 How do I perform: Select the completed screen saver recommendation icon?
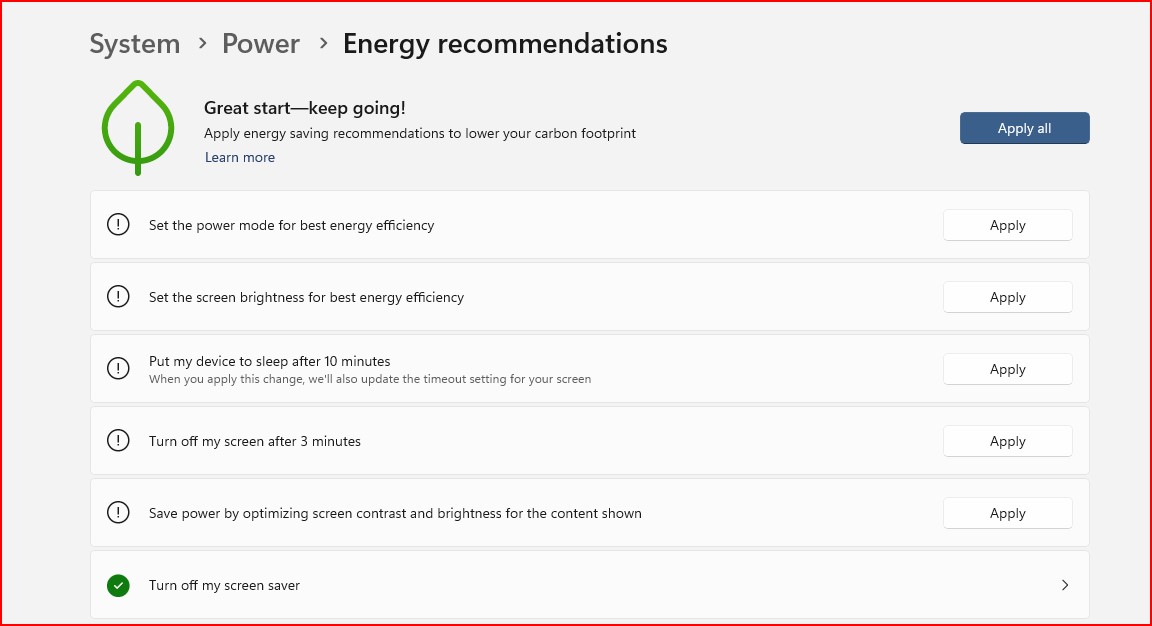(118, 585)
